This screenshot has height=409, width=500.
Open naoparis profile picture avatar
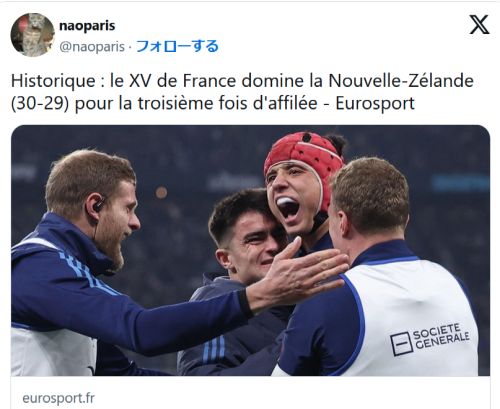click(x=32, y=35)
